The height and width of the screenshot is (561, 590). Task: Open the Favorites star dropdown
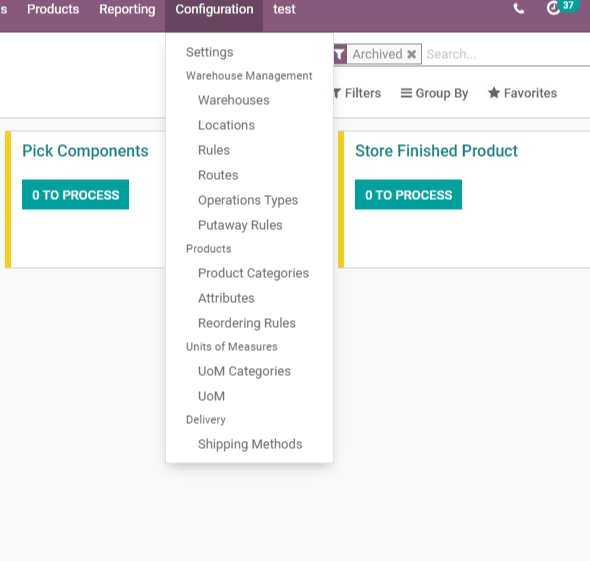click(522, 93)
